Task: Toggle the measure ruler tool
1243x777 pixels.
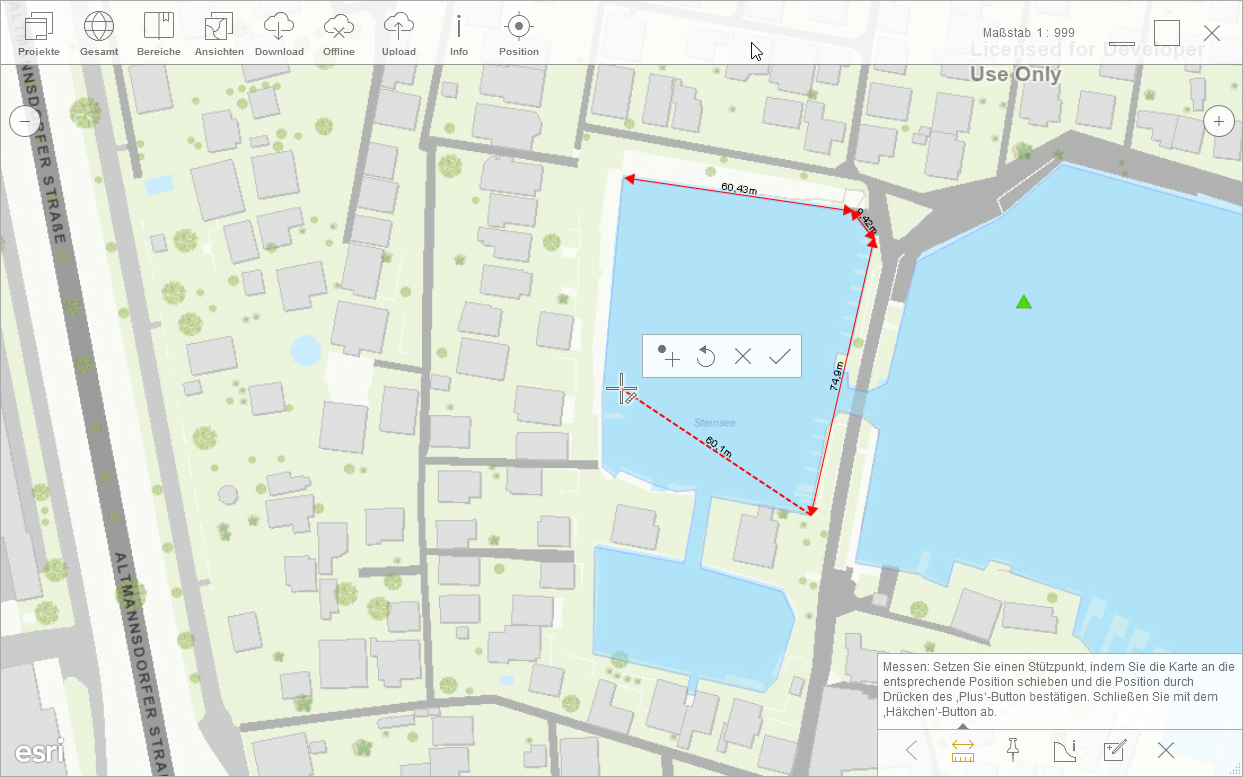Action: 963,750
